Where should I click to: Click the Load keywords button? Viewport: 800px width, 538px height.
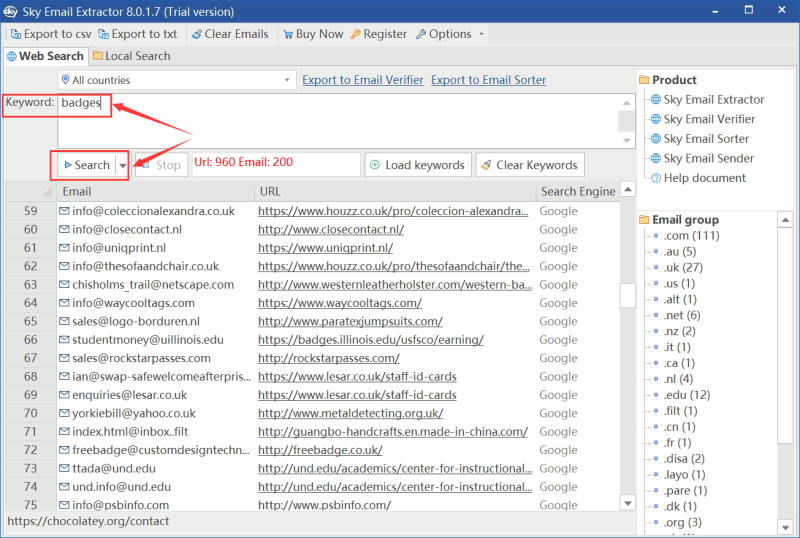coord(418,165)
